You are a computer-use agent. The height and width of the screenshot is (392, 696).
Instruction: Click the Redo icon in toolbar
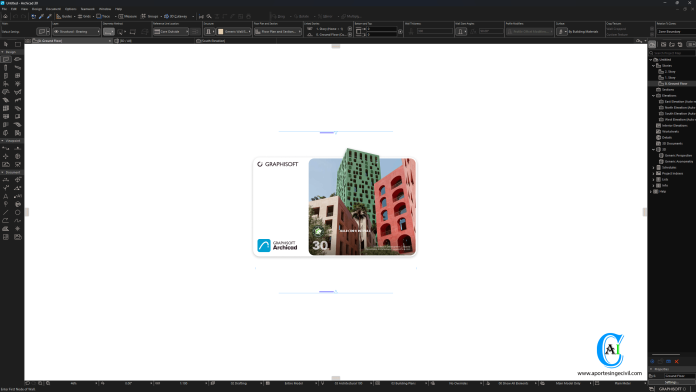click(x=24, y=16)
